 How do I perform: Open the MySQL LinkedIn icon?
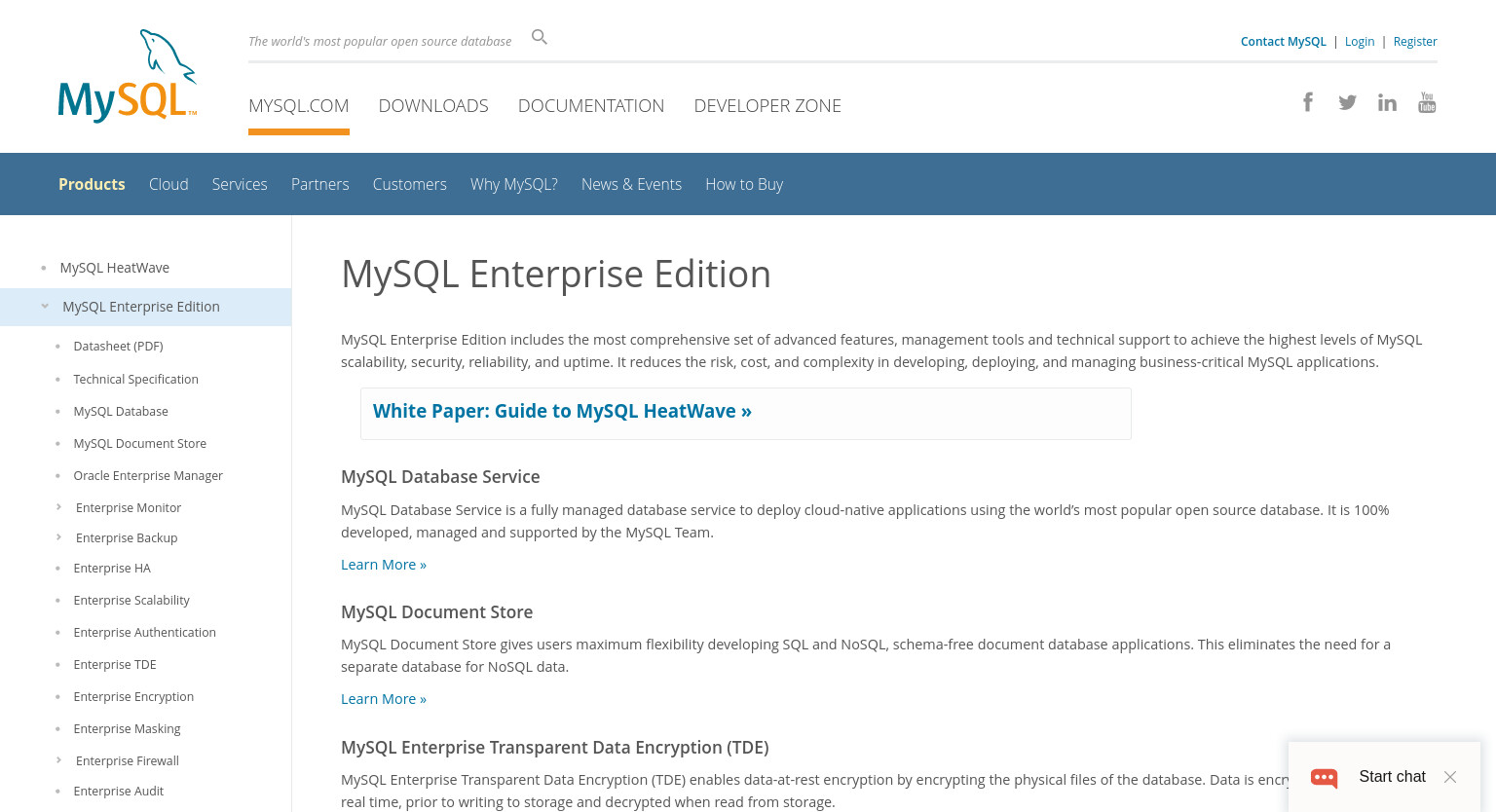click(1387, 102)
